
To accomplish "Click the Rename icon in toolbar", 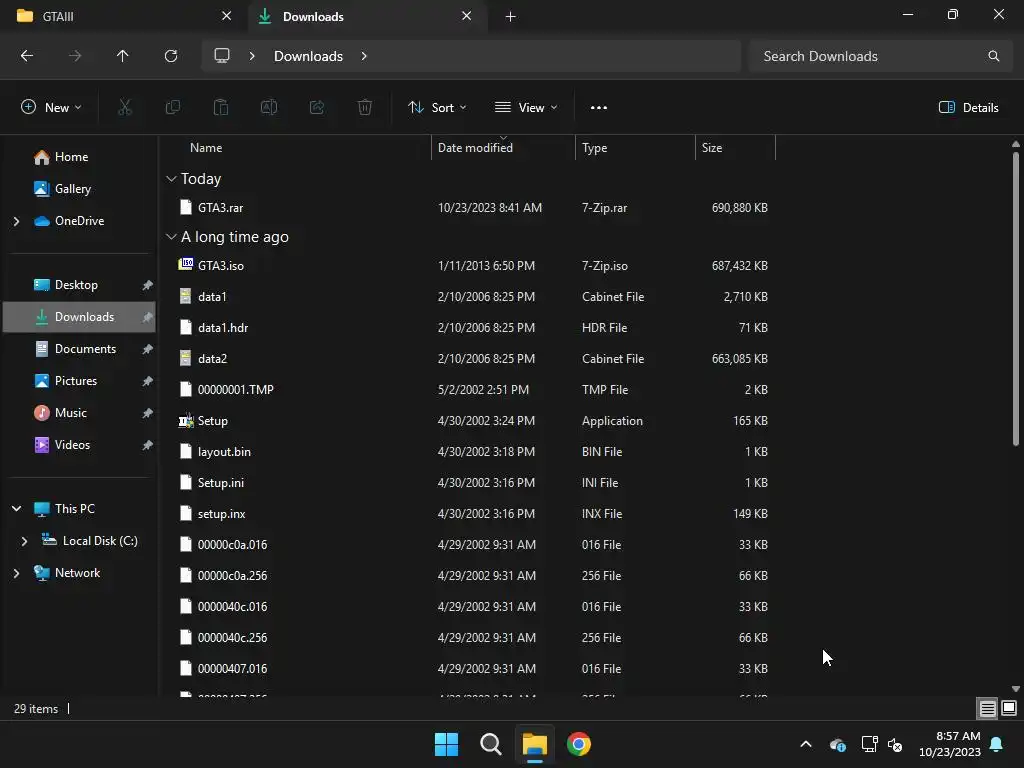I will 269,107.
